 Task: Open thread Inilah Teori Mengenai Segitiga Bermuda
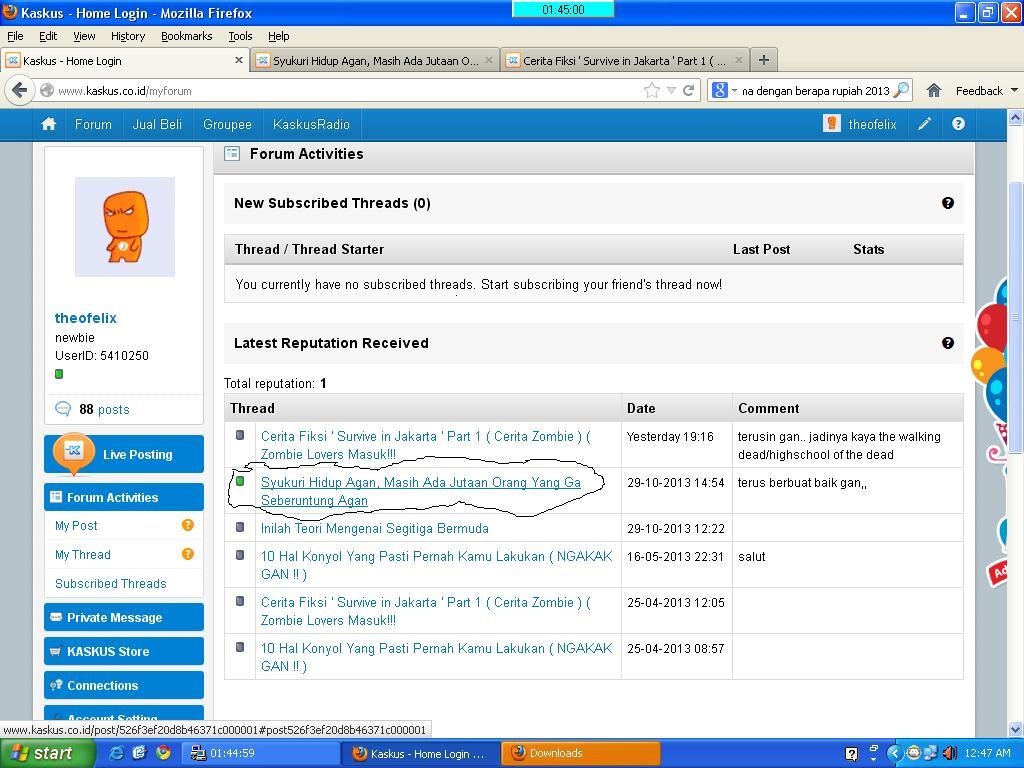coord(375,528)
